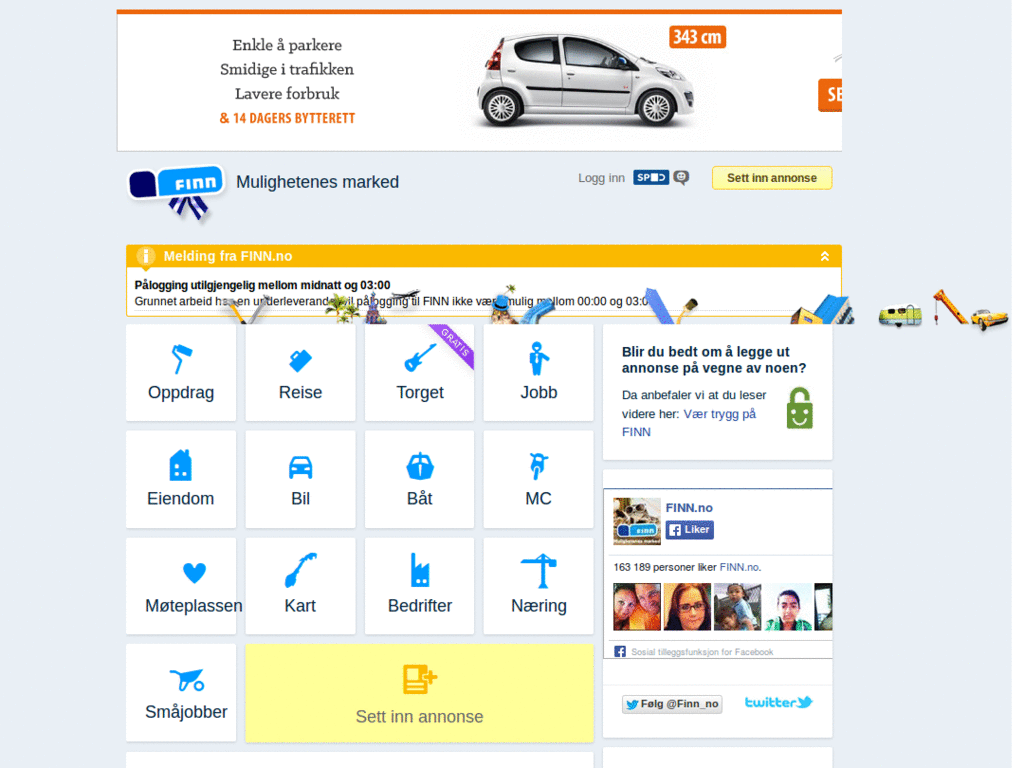Open the Torget guitar icon
This screenshot has height=768, width=1024.
point(420,358)
